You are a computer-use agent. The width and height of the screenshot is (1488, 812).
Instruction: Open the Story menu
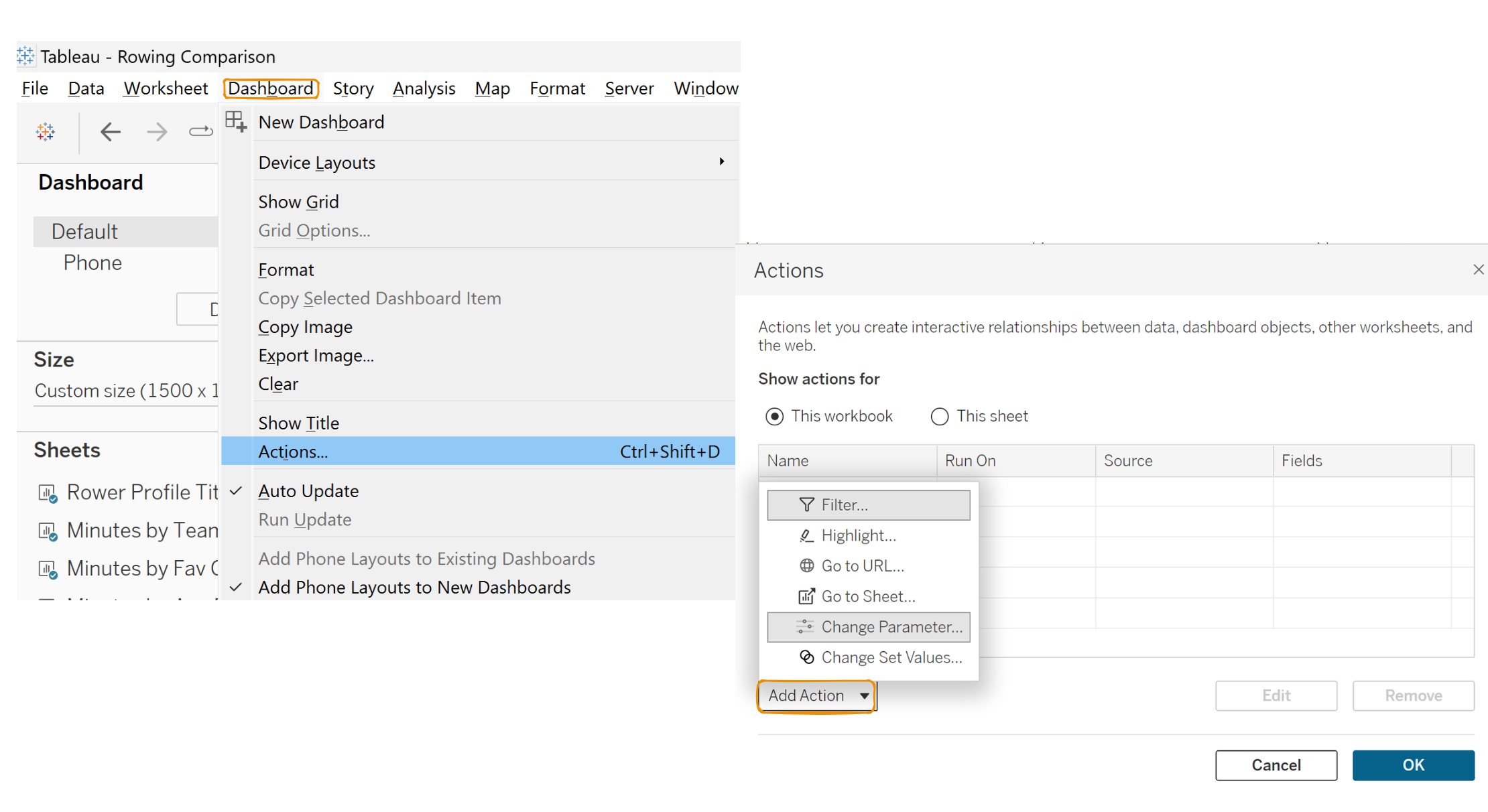pyautogui.click(x=353, y=88)
